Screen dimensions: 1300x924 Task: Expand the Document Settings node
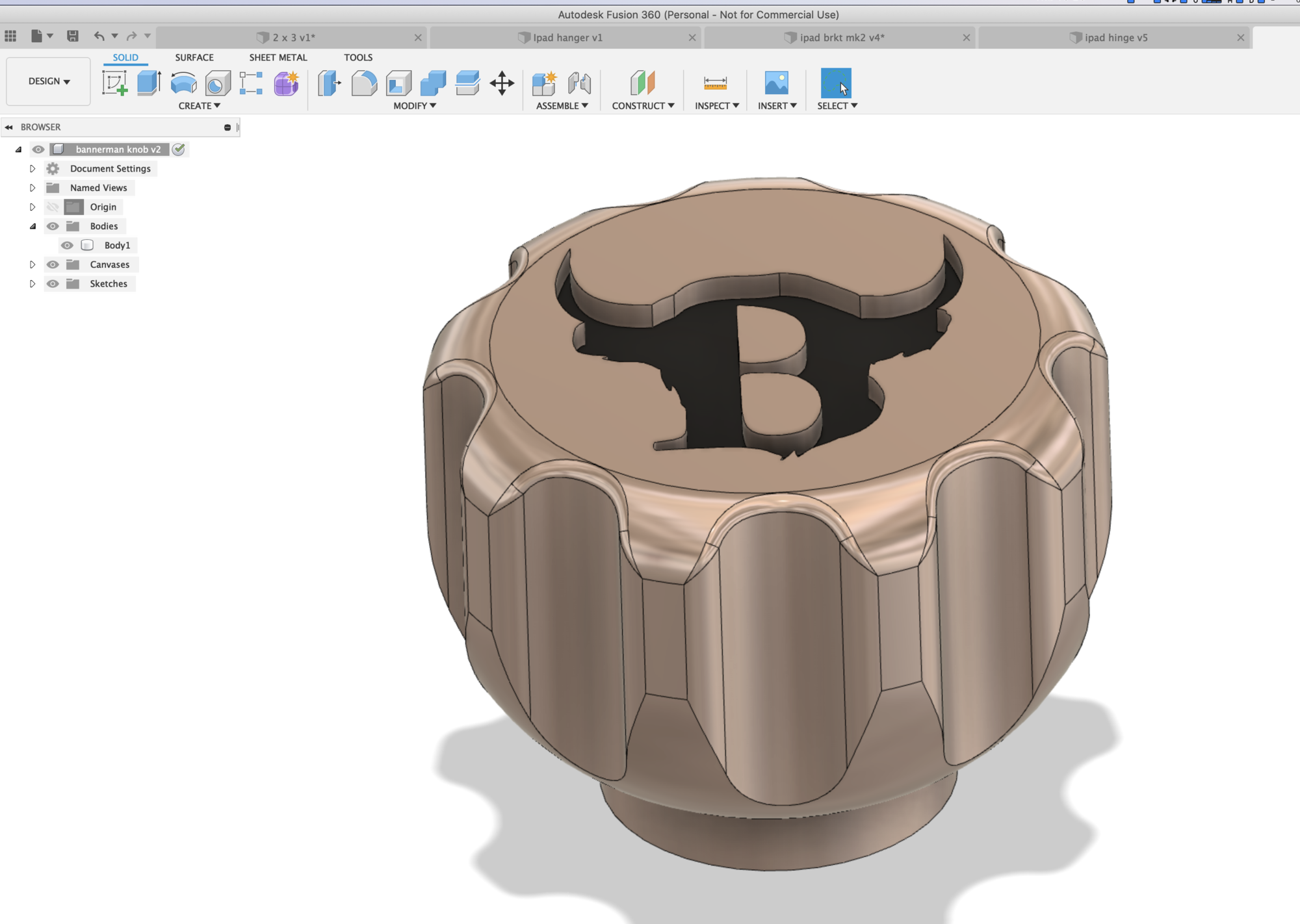[32, 169]
